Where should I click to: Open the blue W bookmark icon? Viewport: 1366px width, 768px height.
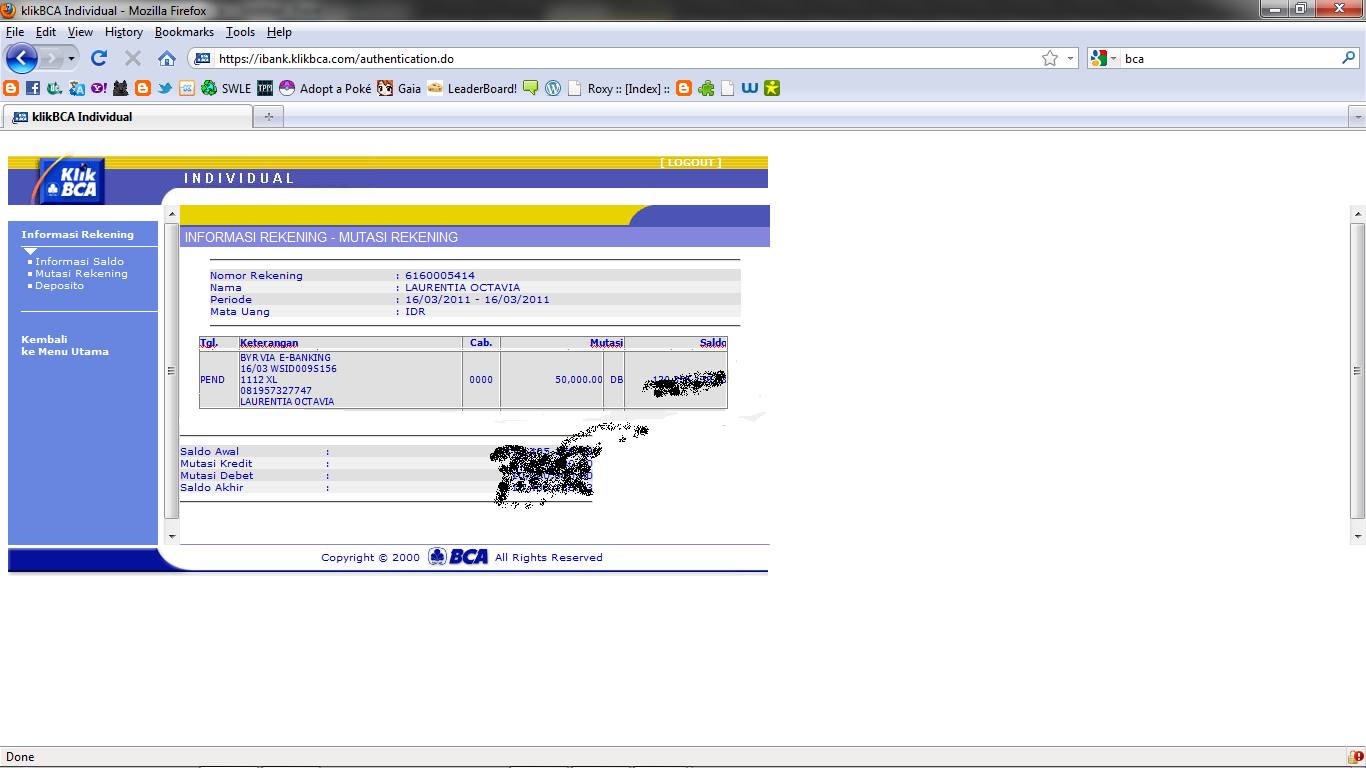pyautogui.click(x=750, y=88)
